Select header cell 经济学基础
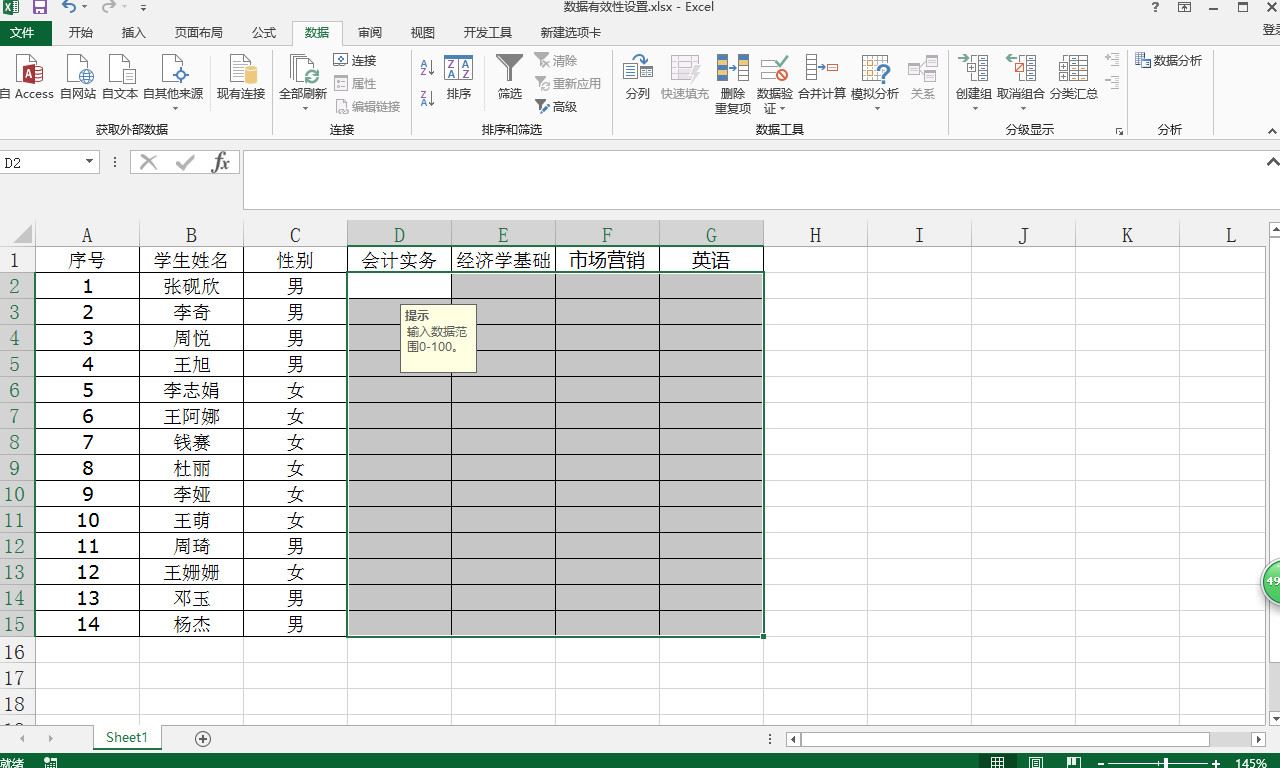Image resolution: width=1280 pixels, height=768 pixels. pos(503,260)
